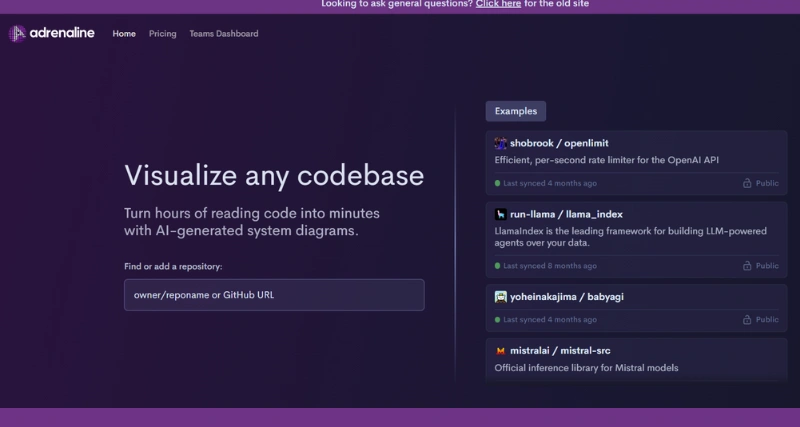Screen dimensions: 800x427
Task: Select the Examples tab
Action: point(515,111)
